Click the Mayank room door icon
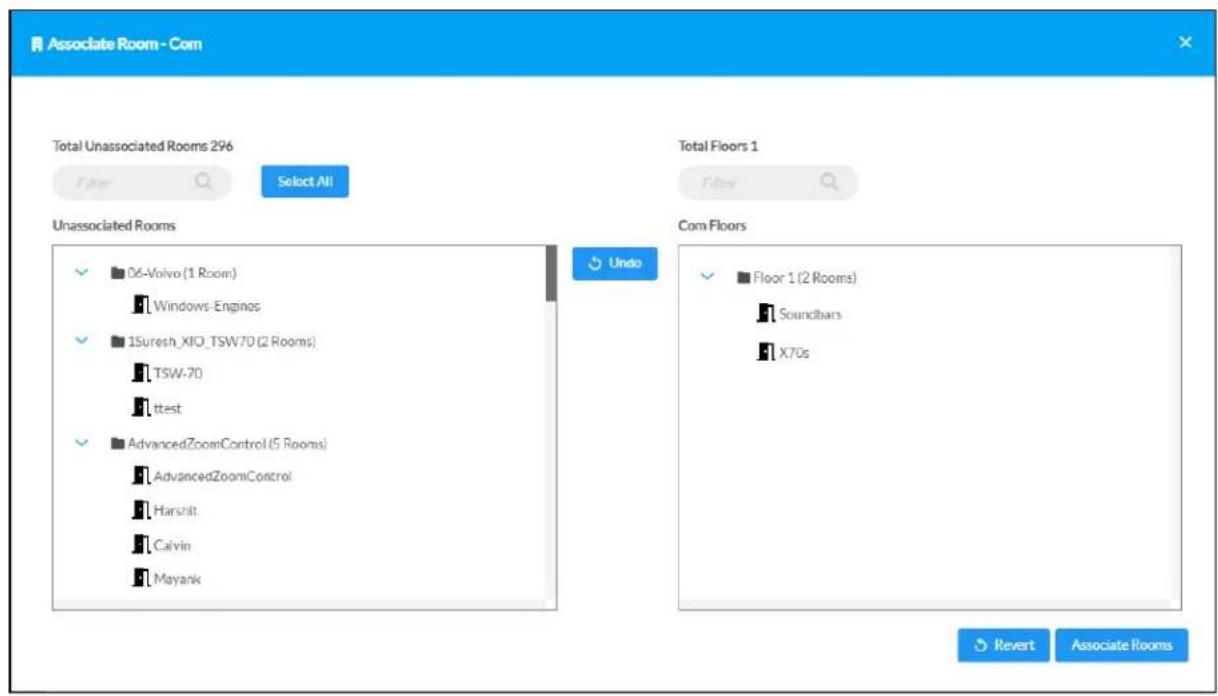 point(141,578)
